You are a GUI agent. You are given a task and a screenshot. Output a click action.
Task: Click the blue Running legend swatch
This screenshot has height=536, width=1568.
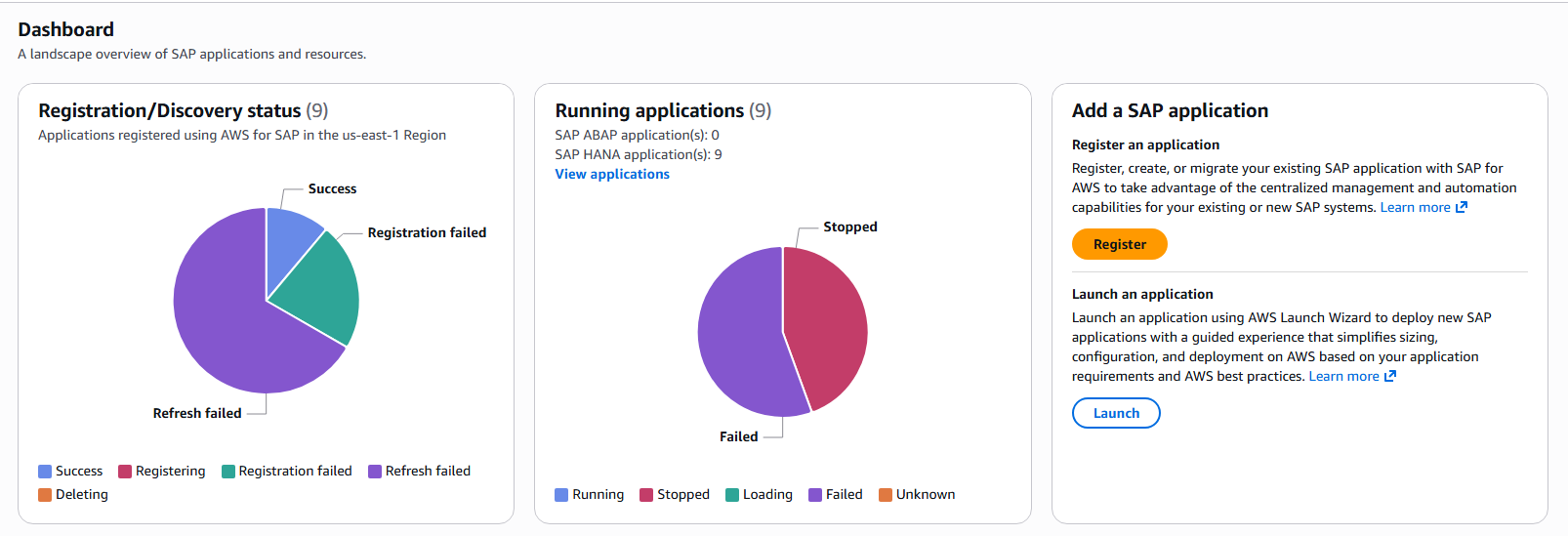coord(561,495)
